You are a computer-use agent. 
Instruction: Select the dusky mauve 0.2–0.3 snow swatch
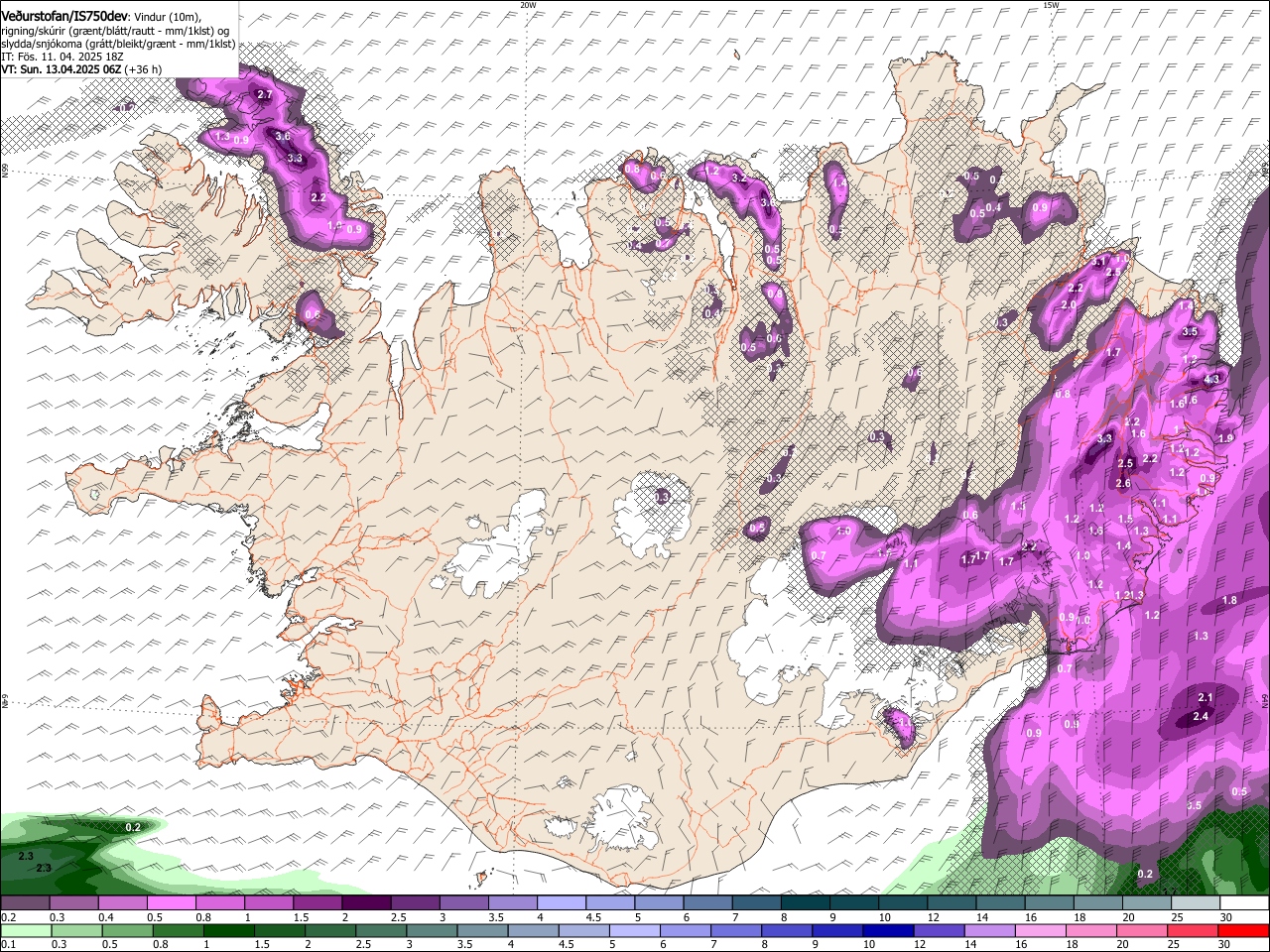click(26, 904)
